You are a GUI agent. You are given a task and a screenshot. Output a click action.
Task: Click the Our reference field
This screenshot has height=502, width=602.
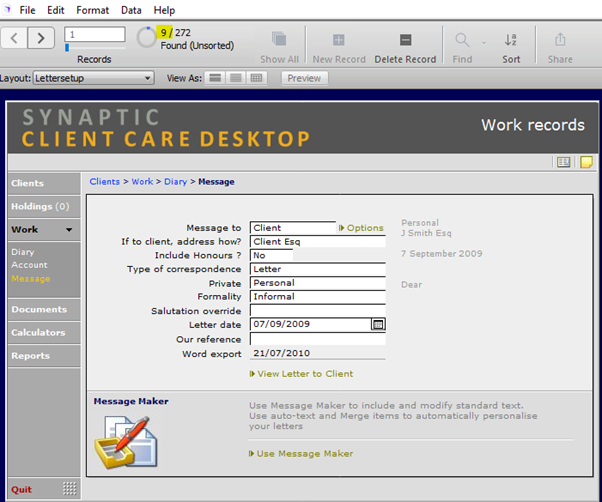tap(318, 339)
